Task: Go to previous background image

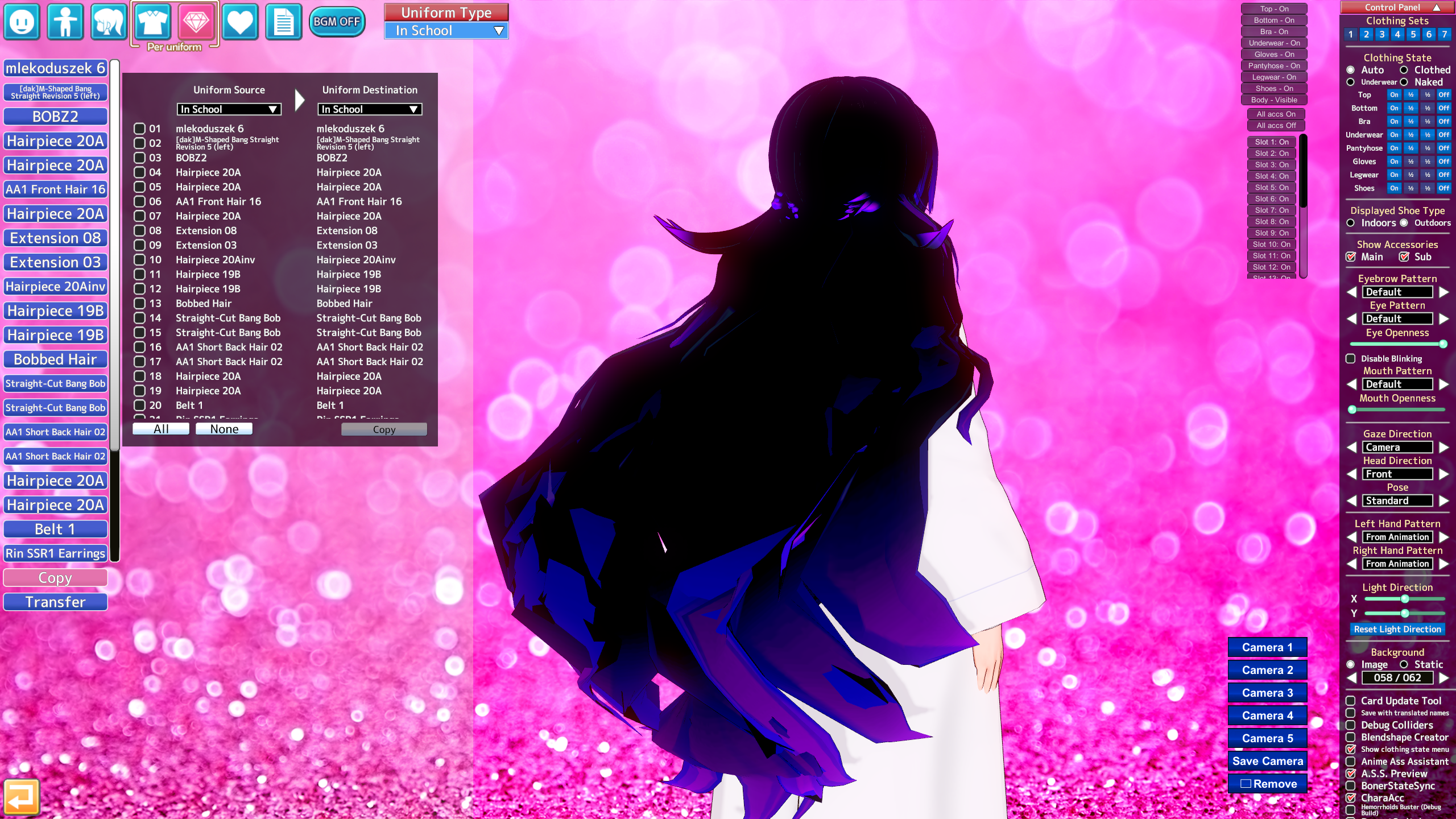Action: (1352, 677)
